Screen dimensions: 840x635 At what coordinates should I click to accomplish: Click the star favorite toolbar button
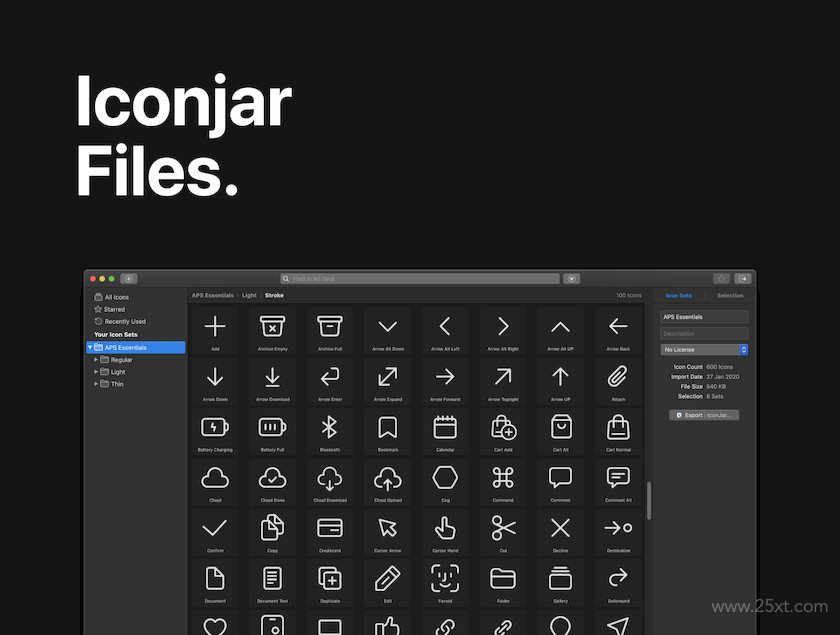point(721,279)
